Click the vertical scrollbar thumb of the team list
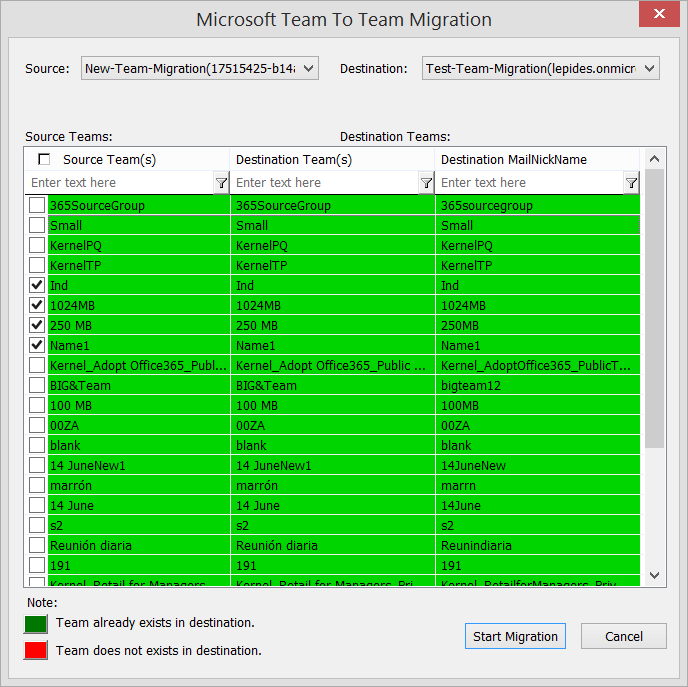The image size is (688, 687). click(x=654, y=308)
